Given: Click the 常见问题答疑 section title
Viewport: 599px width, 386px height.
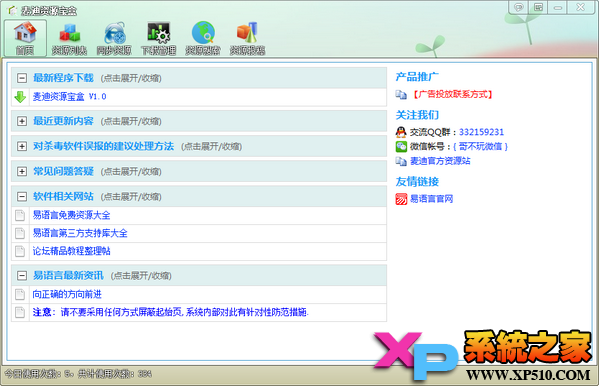Looking at the screenshot, I should click(x=63, y=171).
